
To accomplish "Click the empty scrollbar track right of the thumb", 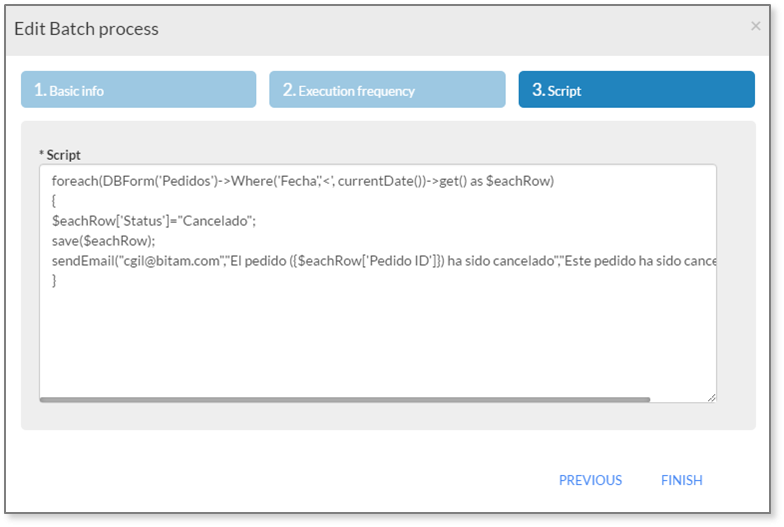I will tap(678, 400).
